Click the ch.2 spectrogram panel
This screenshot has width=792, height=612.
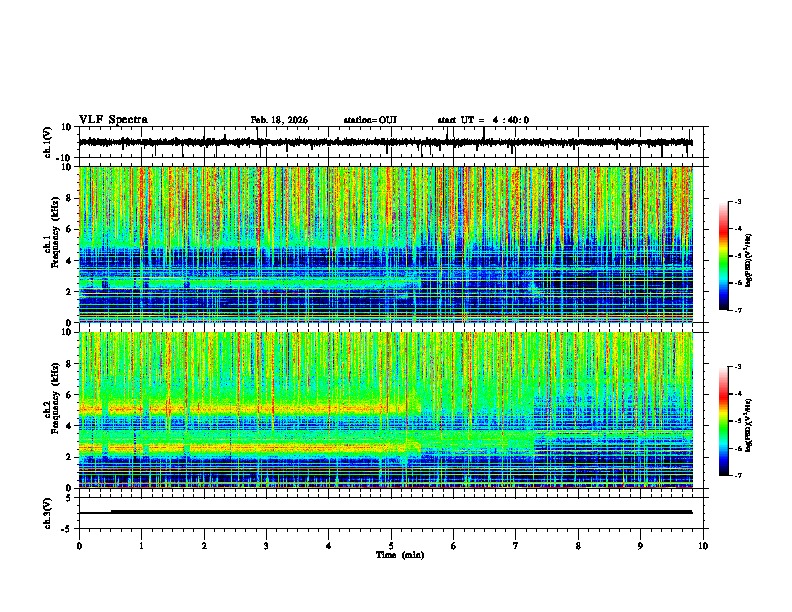pyautogui.click(x=385, y=410)
